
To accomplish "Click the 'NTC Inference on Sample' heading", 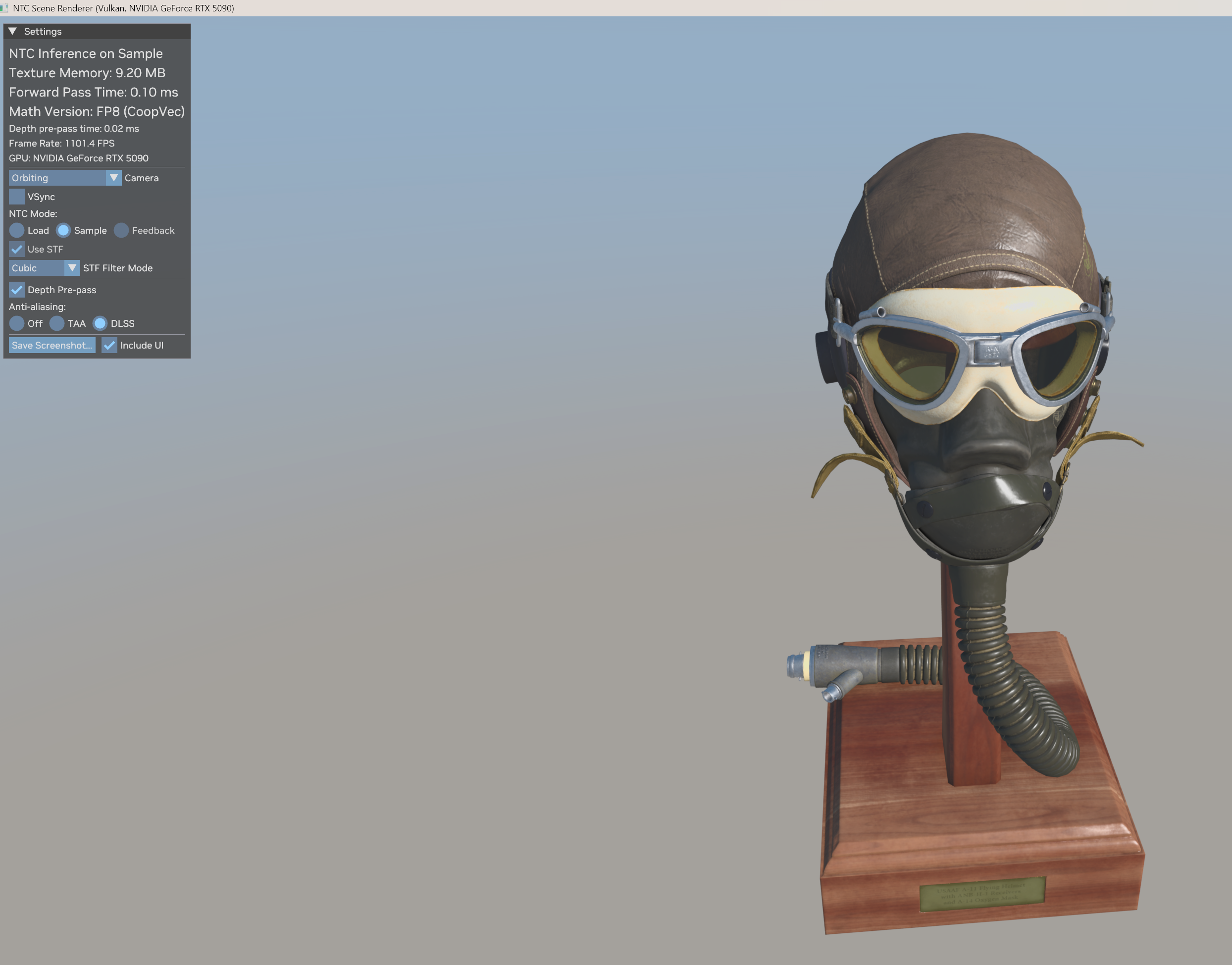I will (x=85, y=53).
